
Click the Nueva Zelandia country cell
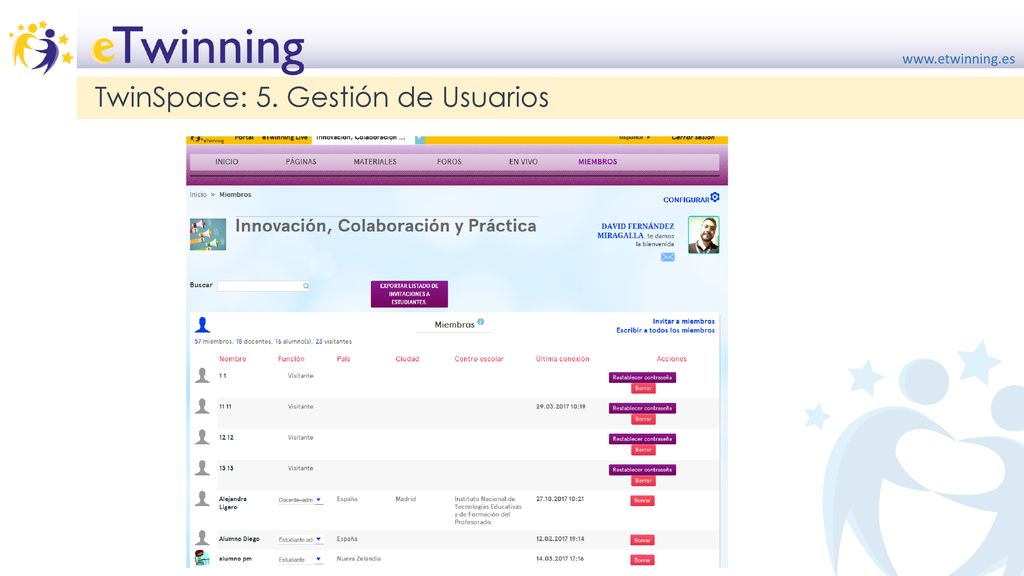click(359, 559)
